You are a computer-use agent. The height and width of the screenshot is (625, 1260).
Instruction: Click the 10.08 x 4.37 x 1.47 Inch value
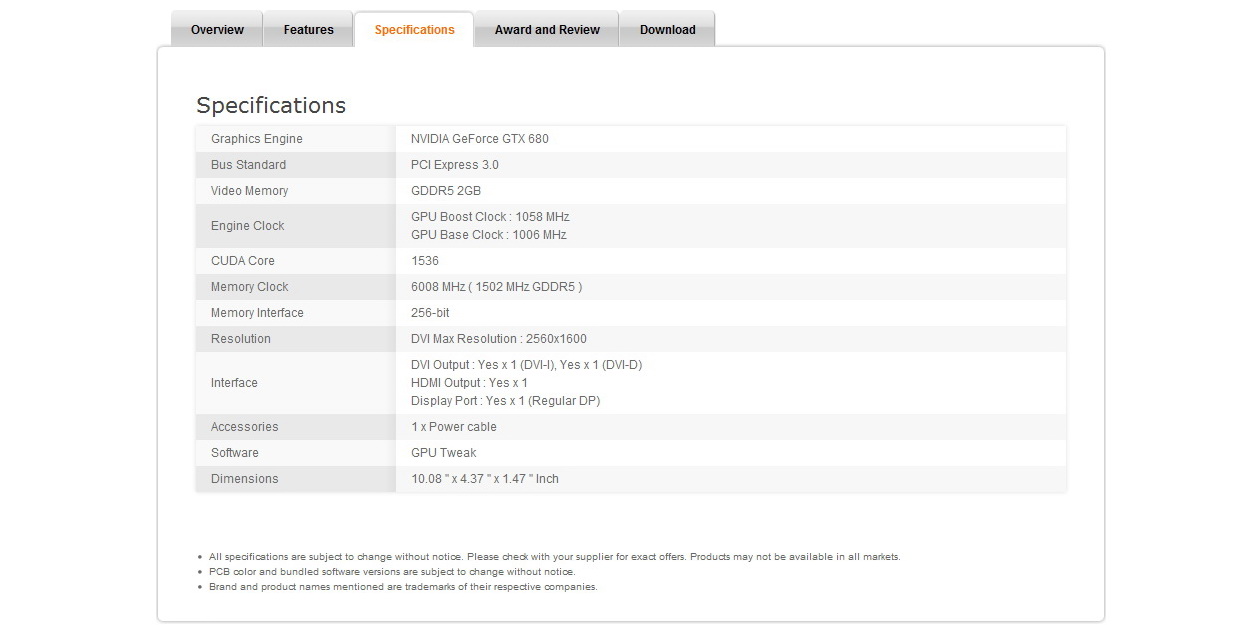485,479
